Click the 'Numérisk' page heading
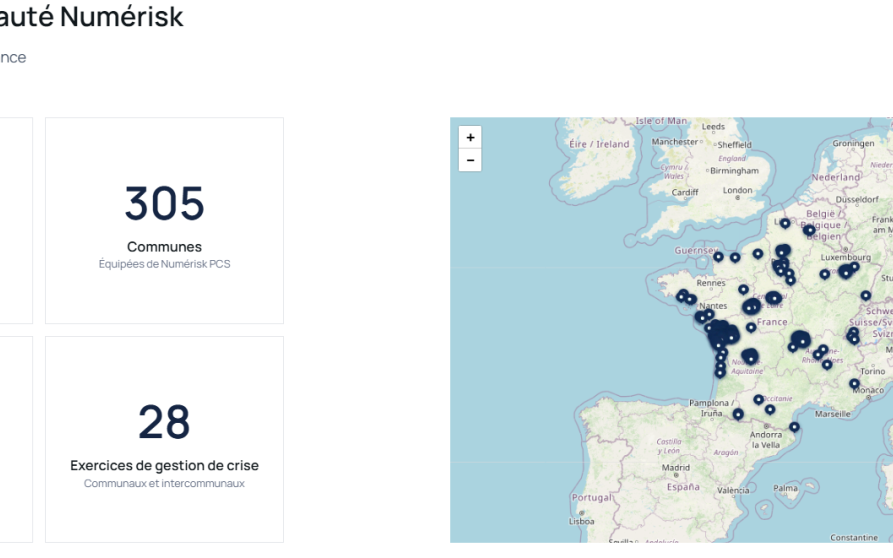893x558 pixels. (x=121, y=16)
